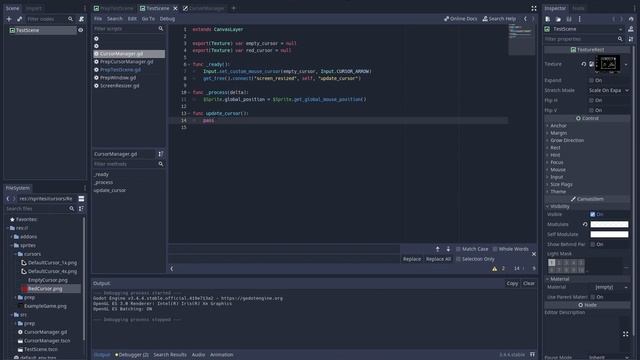
Task: Open the Go To menu
Action: click(x=148, y=19)
